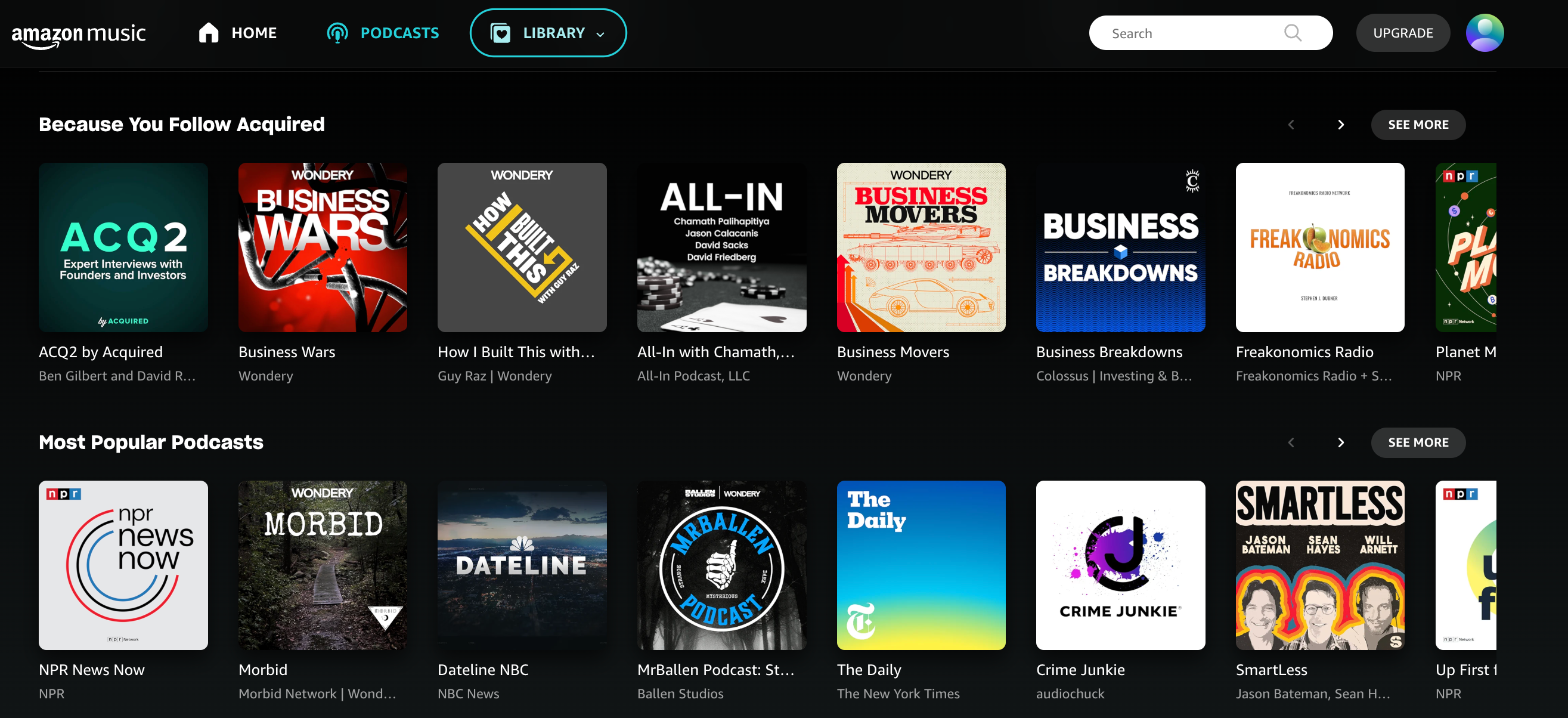Open the Business Wars podcast cover
1568x718 pixels.
(323, 247)
